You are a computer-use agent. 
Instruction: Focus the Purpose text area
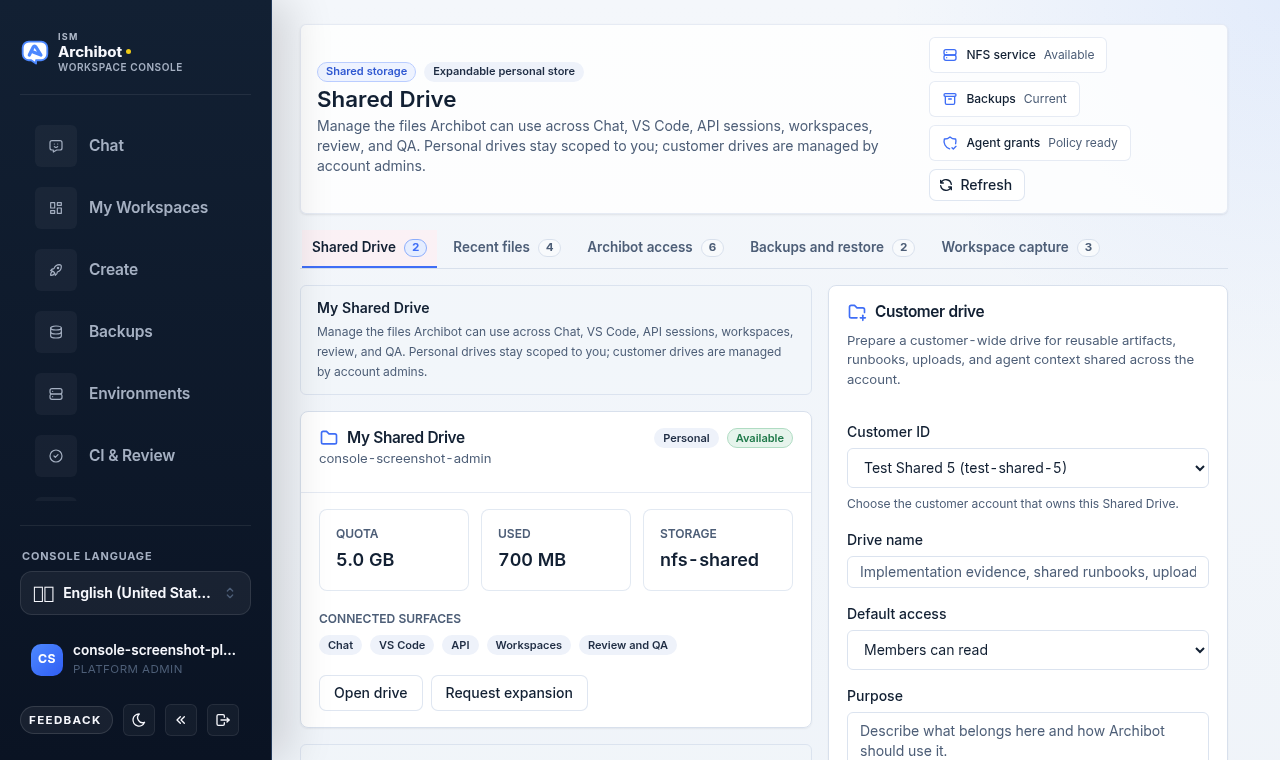[x=1028, y=736]
